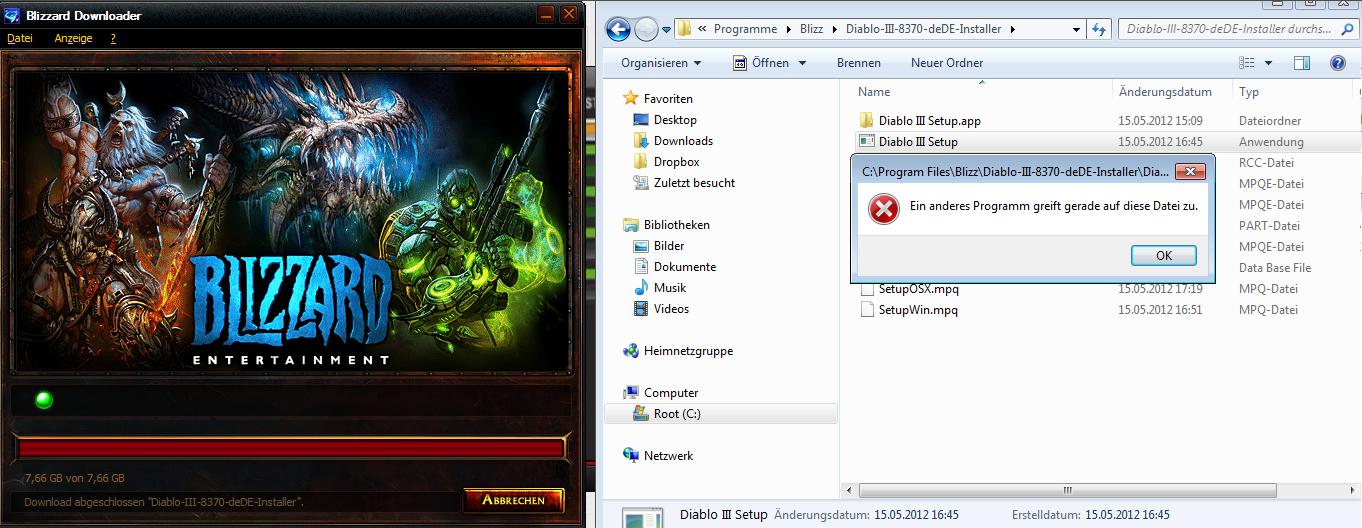Click Brennen in the Explorer toolbar

pos(859,63)
